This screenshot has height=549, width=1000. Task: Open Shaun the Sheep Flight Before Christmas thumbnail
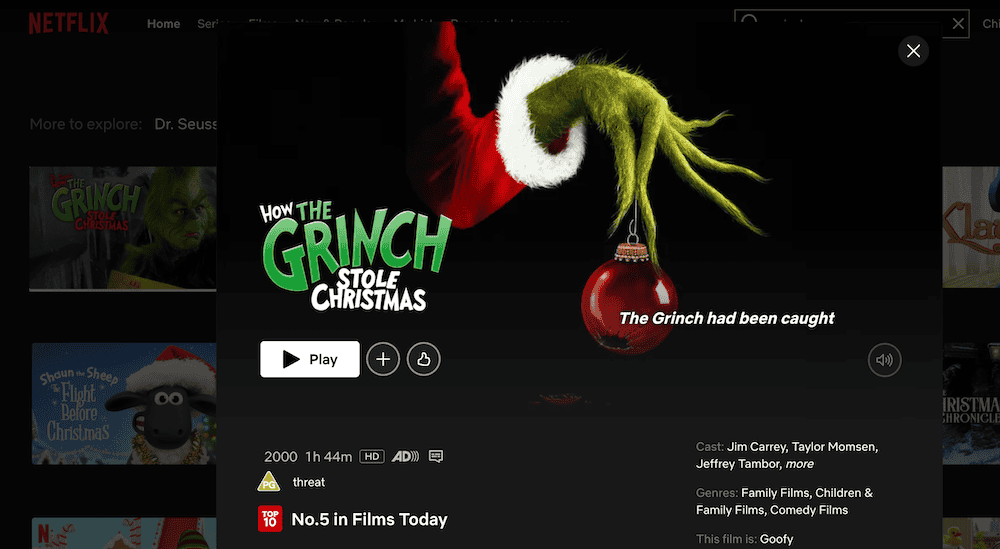[124, 404]
